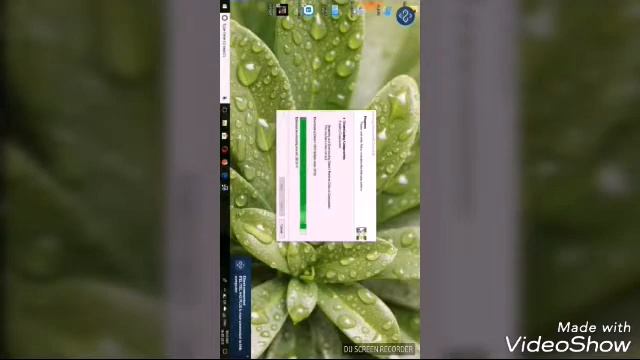This screenshot has height=360, width=640.
Task: Open the blue taskbar app icon
Action: click(x=224, y=175)
